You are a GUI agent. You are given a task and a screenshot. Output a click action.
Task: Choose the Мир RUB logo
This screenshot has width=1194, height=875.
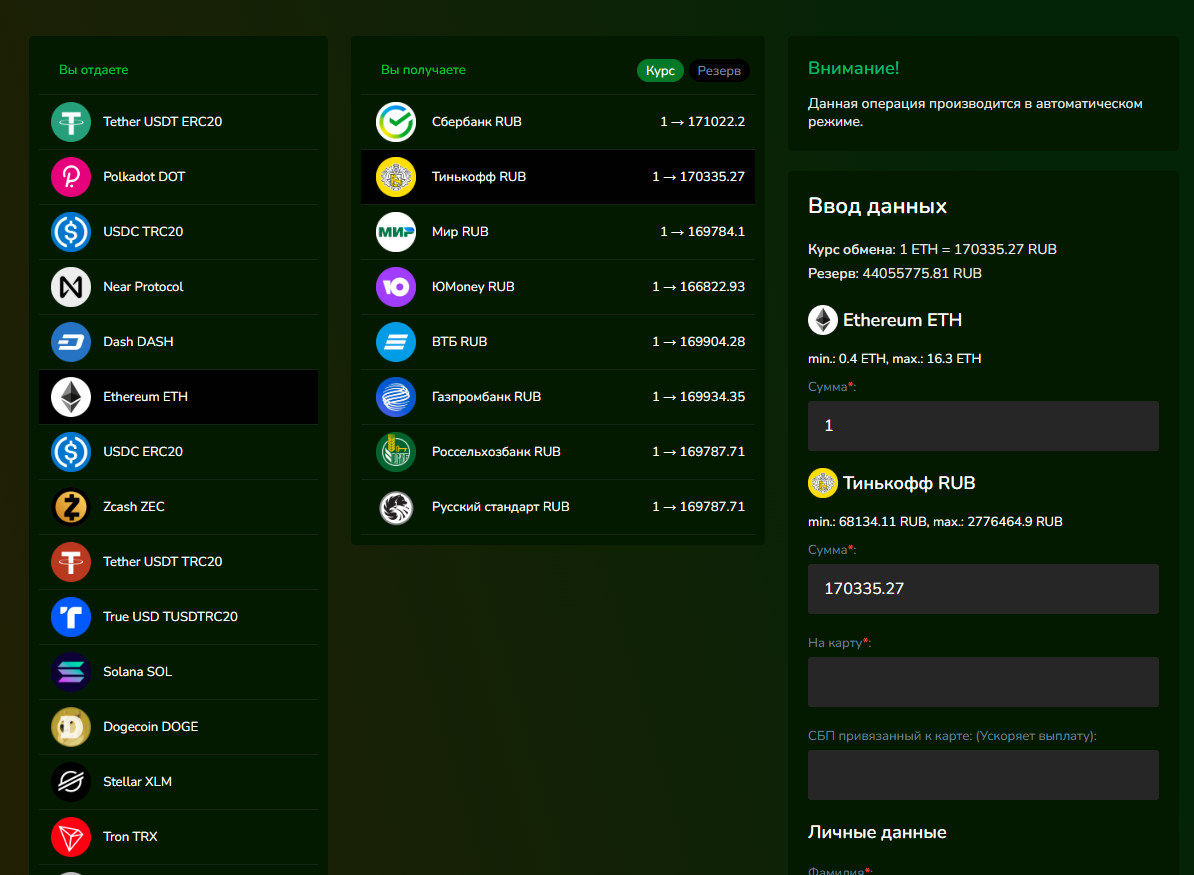396,232
